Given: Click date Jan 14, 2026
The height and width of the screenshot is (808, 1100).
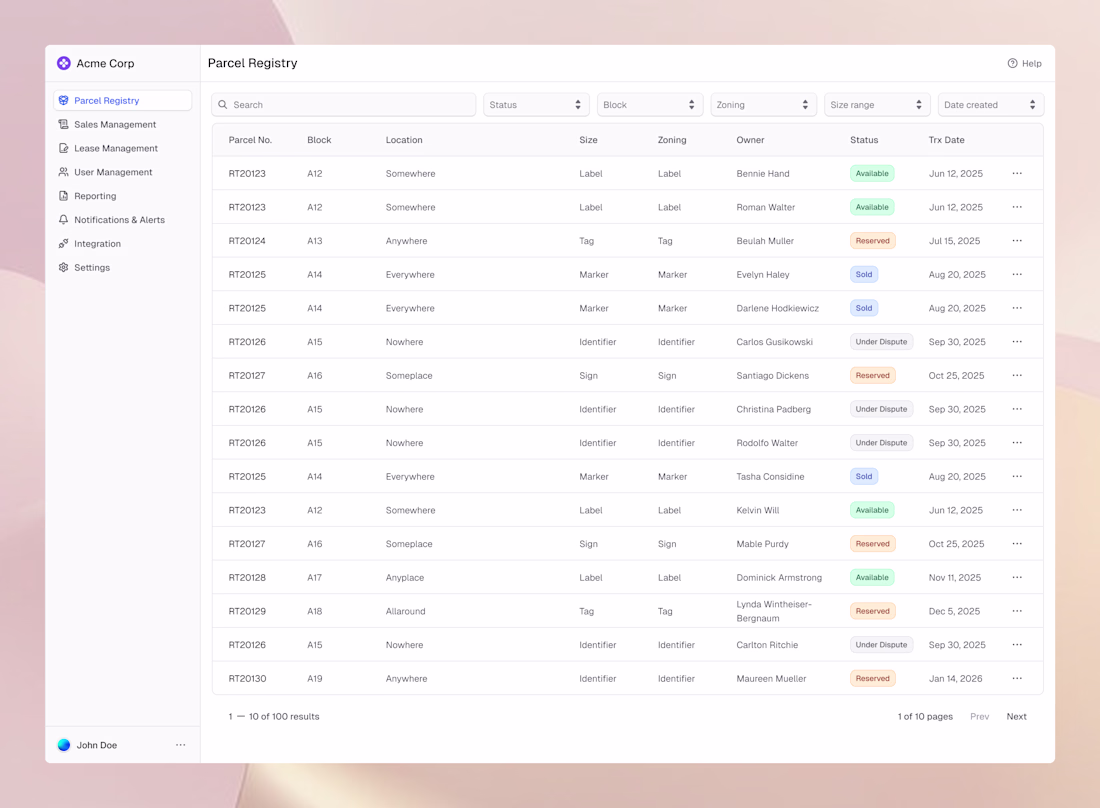Looking at the screenshot, I should tap(955, 678).
